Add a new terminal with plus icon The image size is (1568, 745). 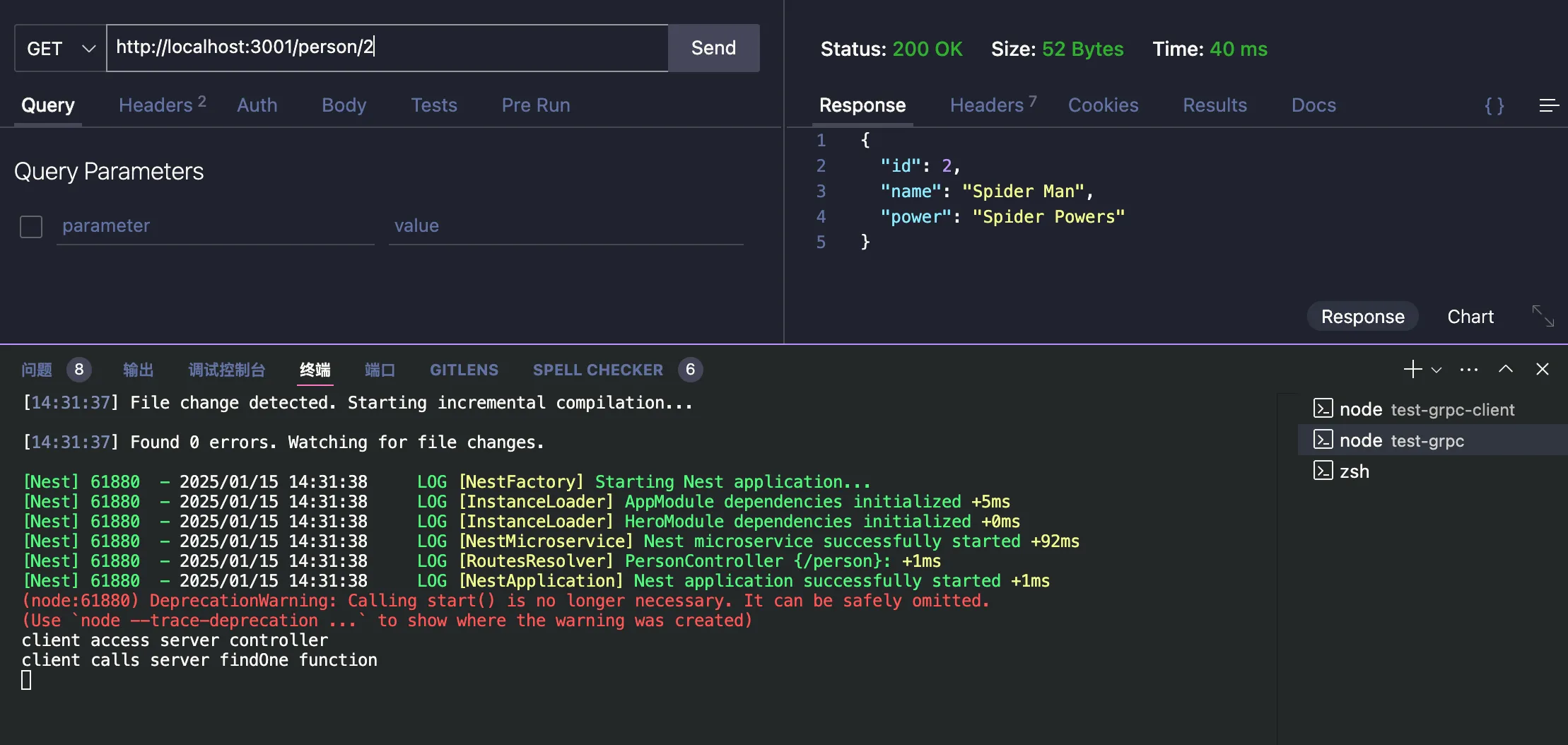pyautogui.click(x=1412, y=369)
